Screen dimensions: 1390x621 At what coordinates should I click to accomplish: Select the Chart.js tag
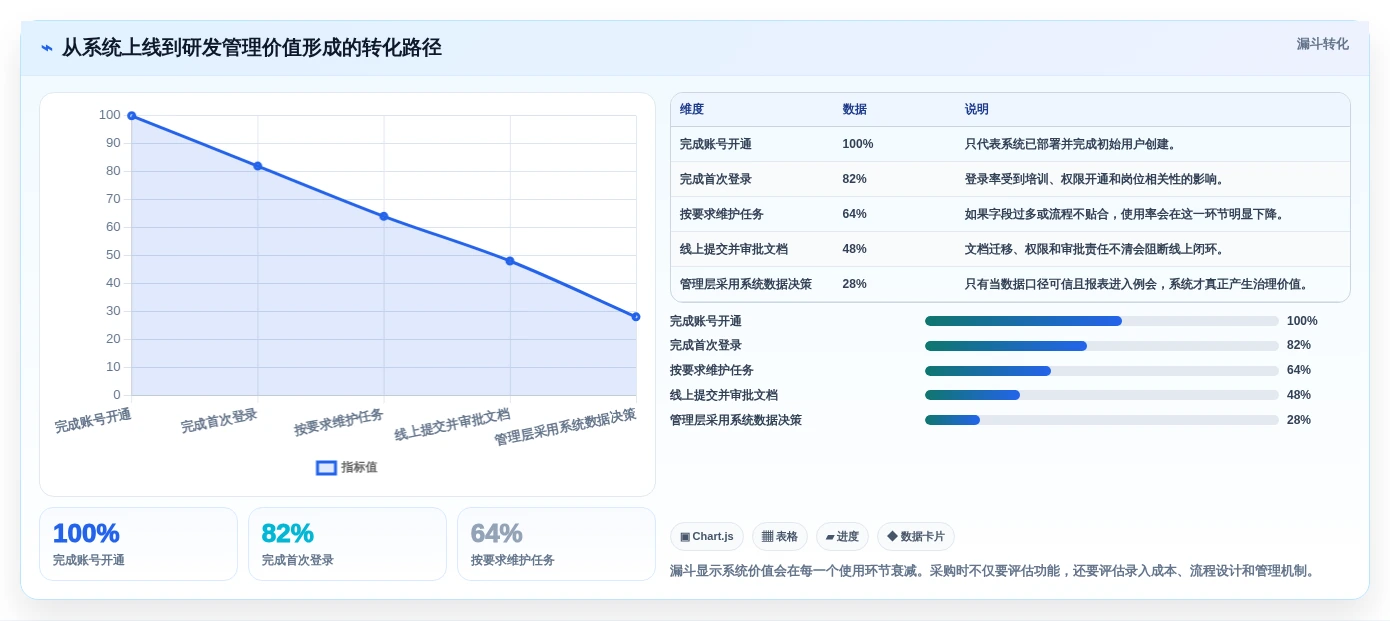[x=707, y=536]
